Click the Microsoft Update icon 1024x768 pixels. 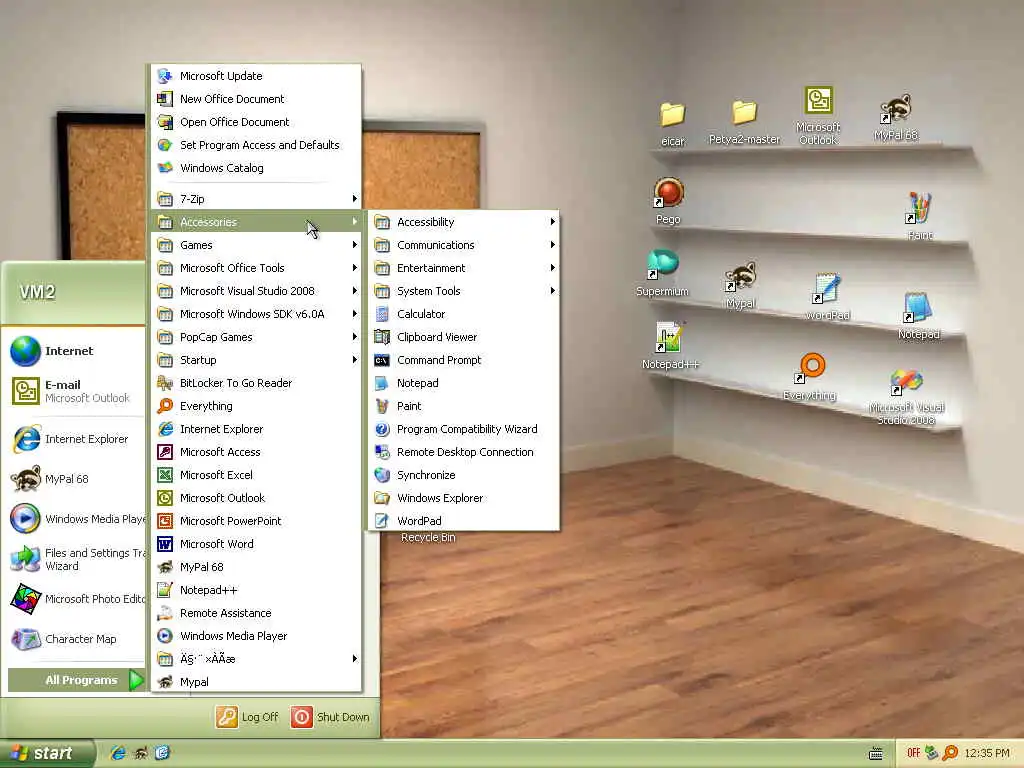point(165,76)
